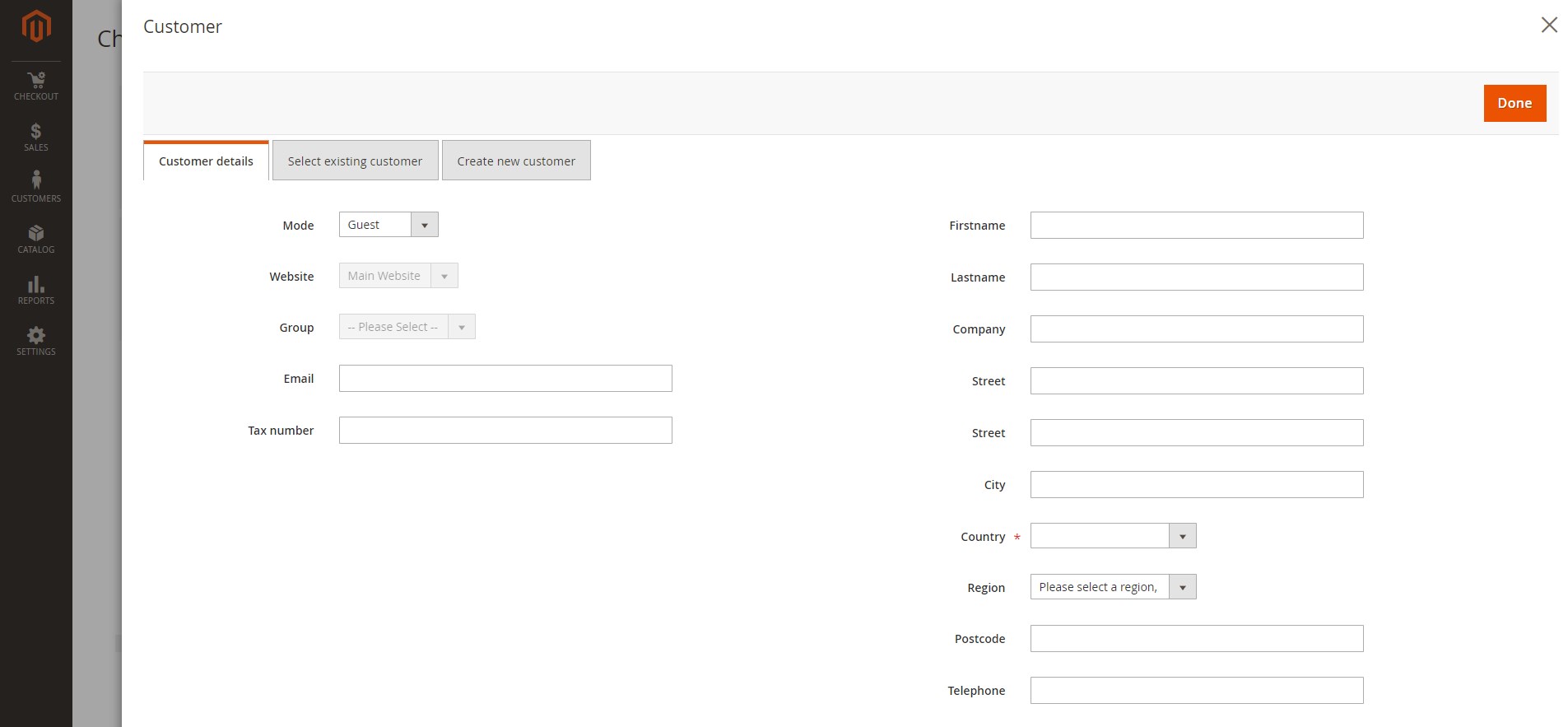Image resolution: width=1568 pixels, height=727 pixels.
Task: Focus the Telephone input field
Action: 1197,691
